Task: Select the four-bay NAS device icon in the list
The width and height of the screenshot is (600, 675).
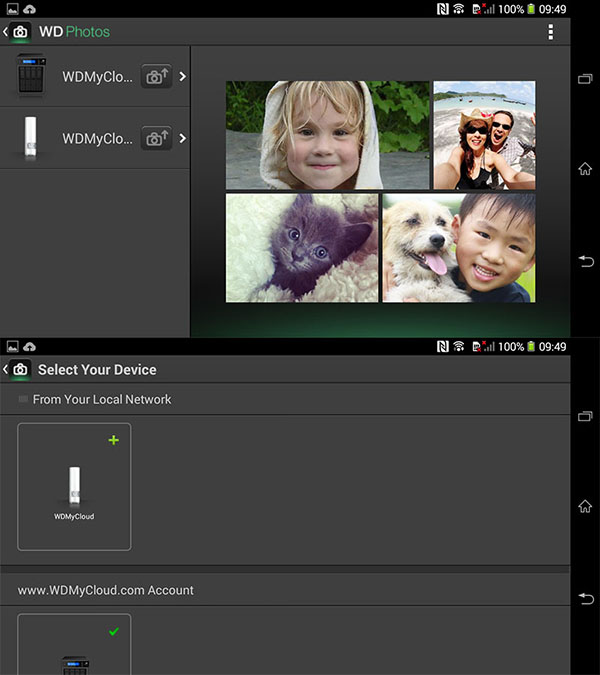Action: (31, 74)
